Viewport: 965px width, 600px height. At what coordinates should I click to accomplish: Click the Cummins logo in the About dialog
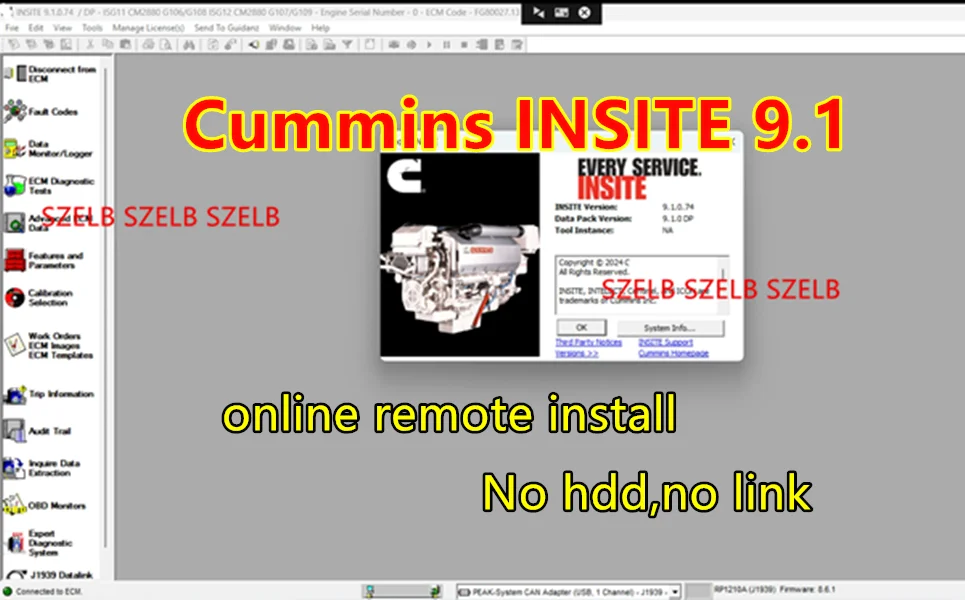pyautogui.click(x=405, y=176)
